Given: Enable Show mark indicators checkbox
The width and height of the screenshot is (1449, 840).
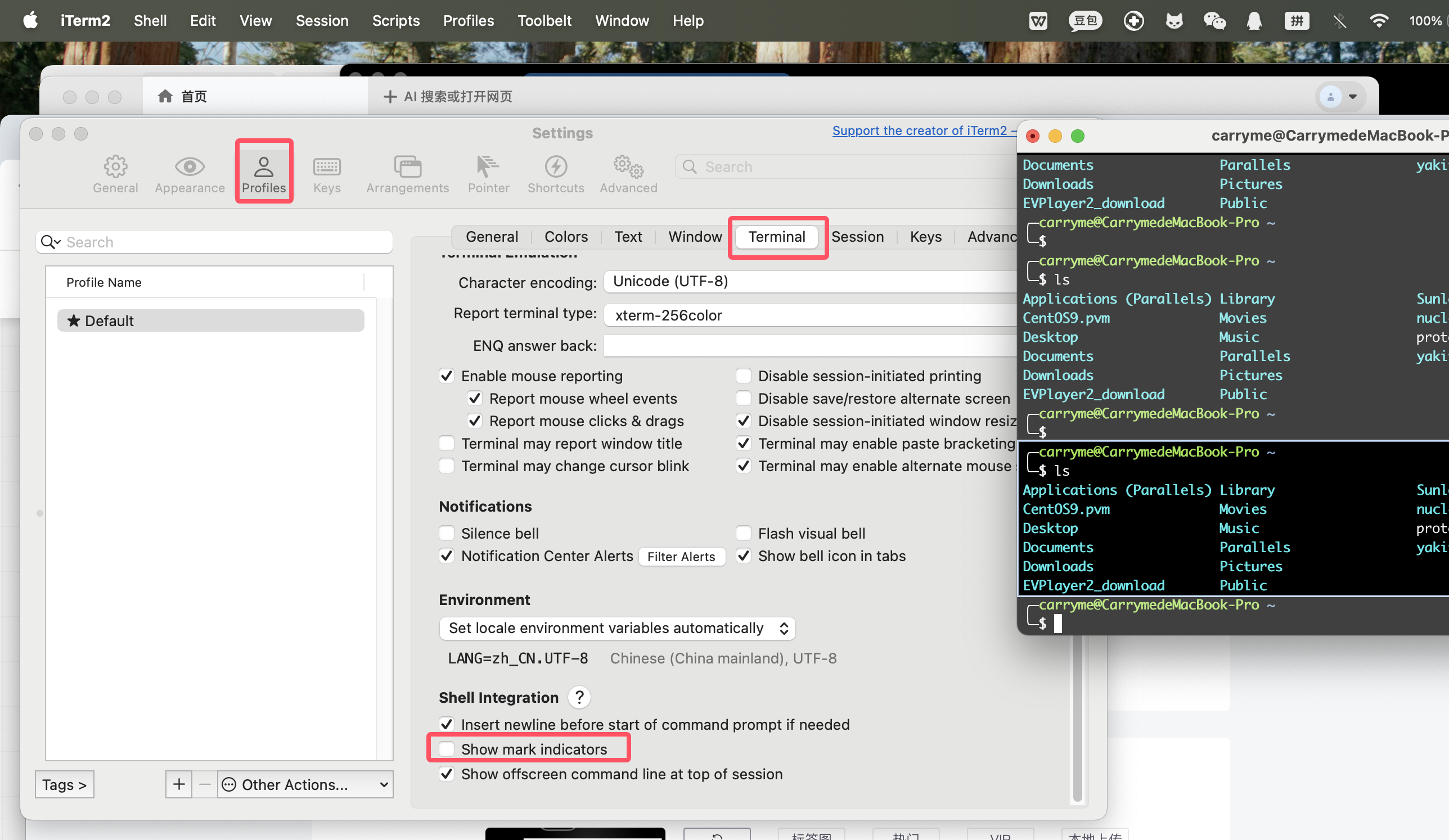Looking at the screenshot, I should coord(447,749).
